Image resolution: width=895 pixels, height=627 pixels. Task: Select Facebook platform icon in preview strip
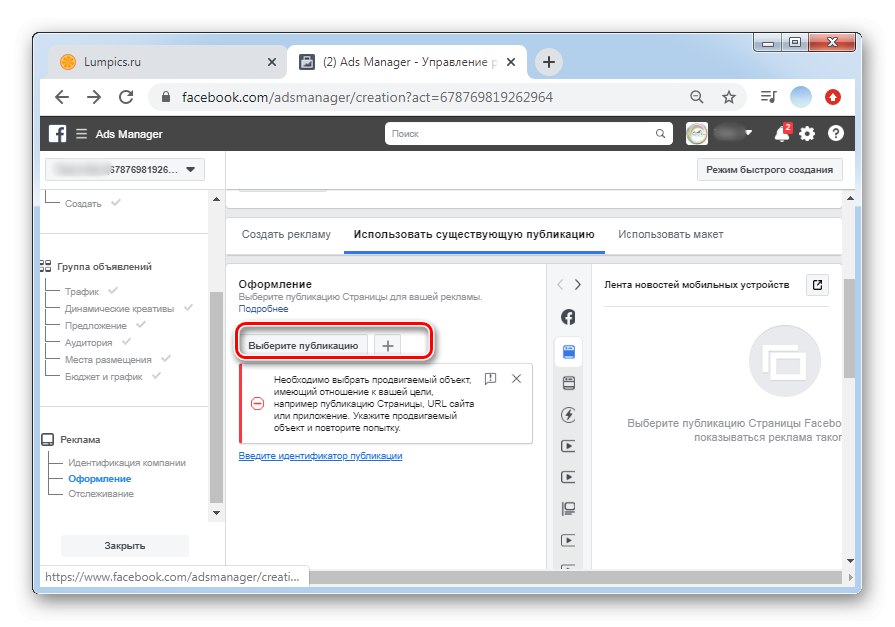568,317
